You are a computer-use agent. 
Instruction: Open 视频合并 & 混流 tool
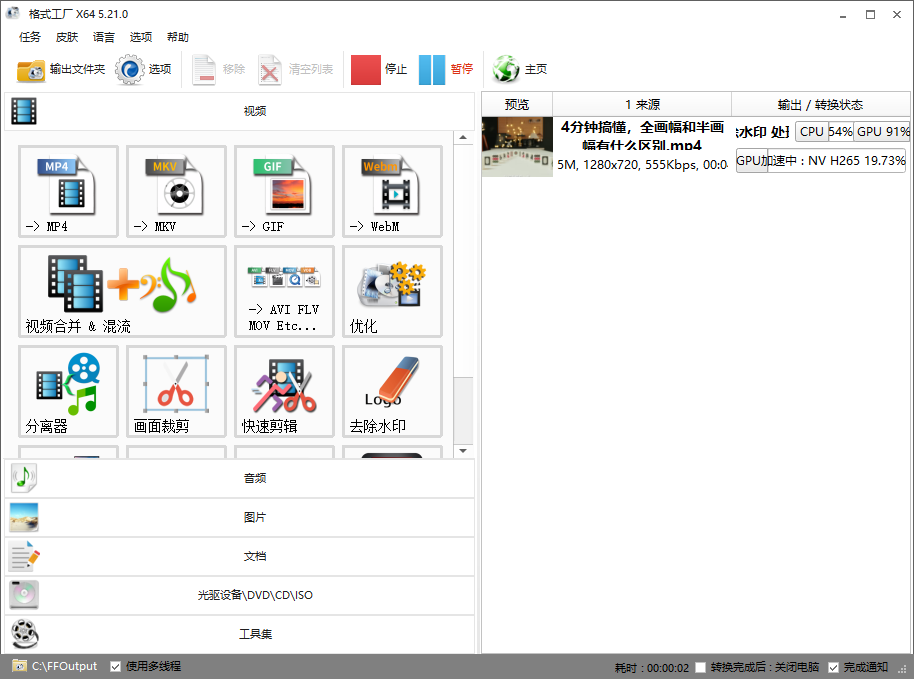pos(122,291)
